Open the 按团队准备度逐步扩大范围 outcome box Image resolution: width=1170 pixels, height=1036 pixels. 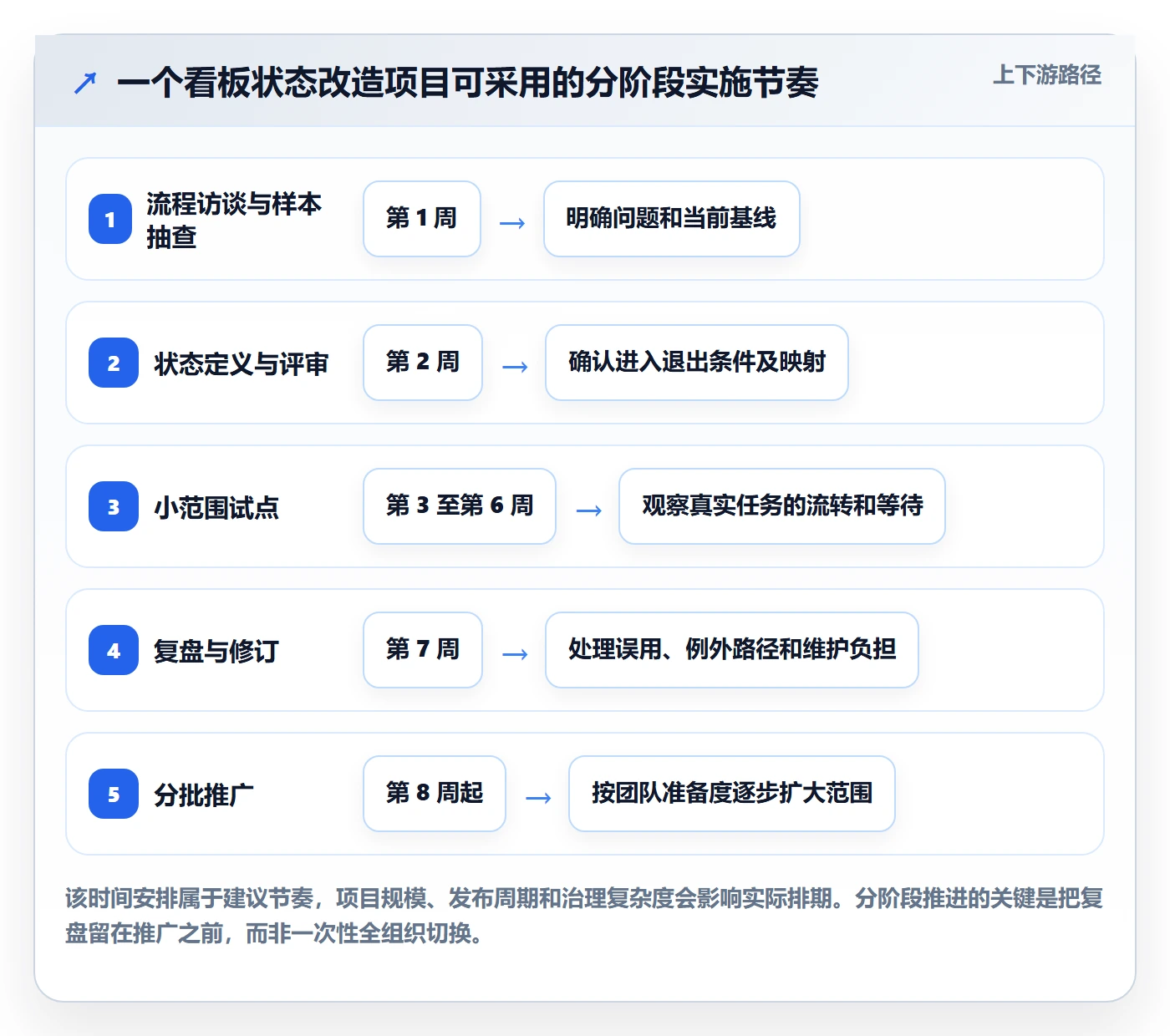click(732, 794)
